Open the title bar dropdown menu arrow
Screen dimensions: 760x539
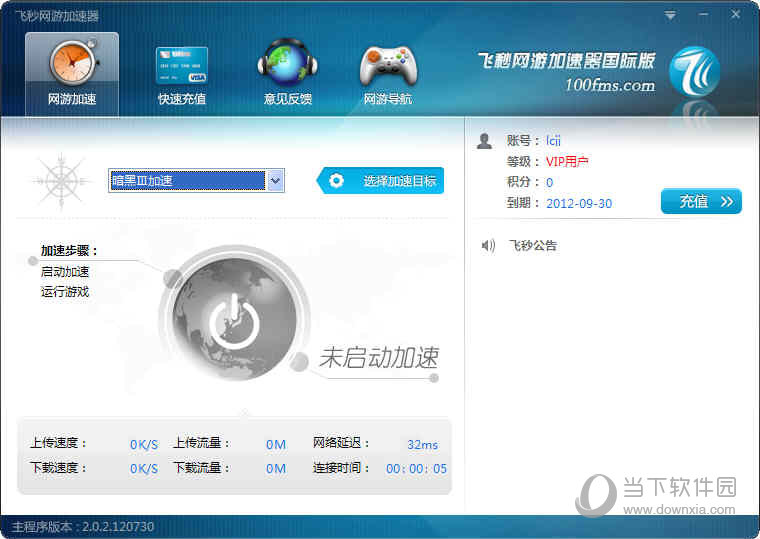(670, 16)
